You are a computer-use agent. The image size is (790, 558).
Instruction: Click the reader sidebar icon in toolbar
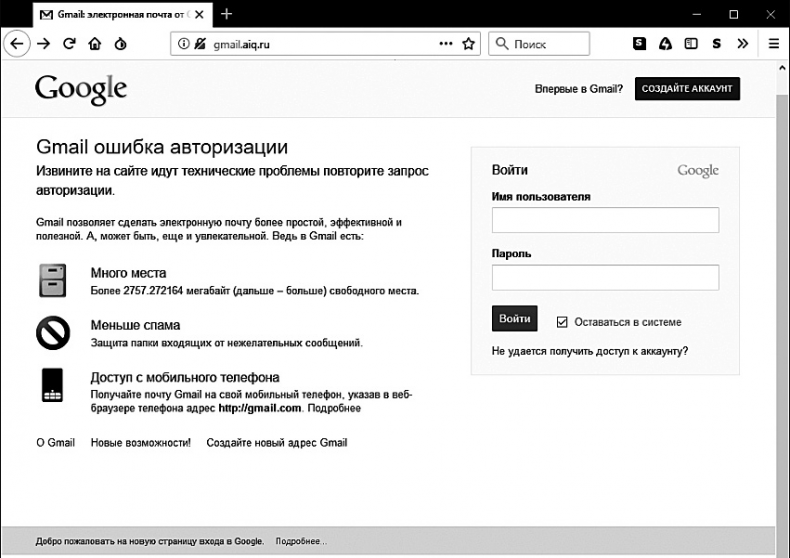691,44
